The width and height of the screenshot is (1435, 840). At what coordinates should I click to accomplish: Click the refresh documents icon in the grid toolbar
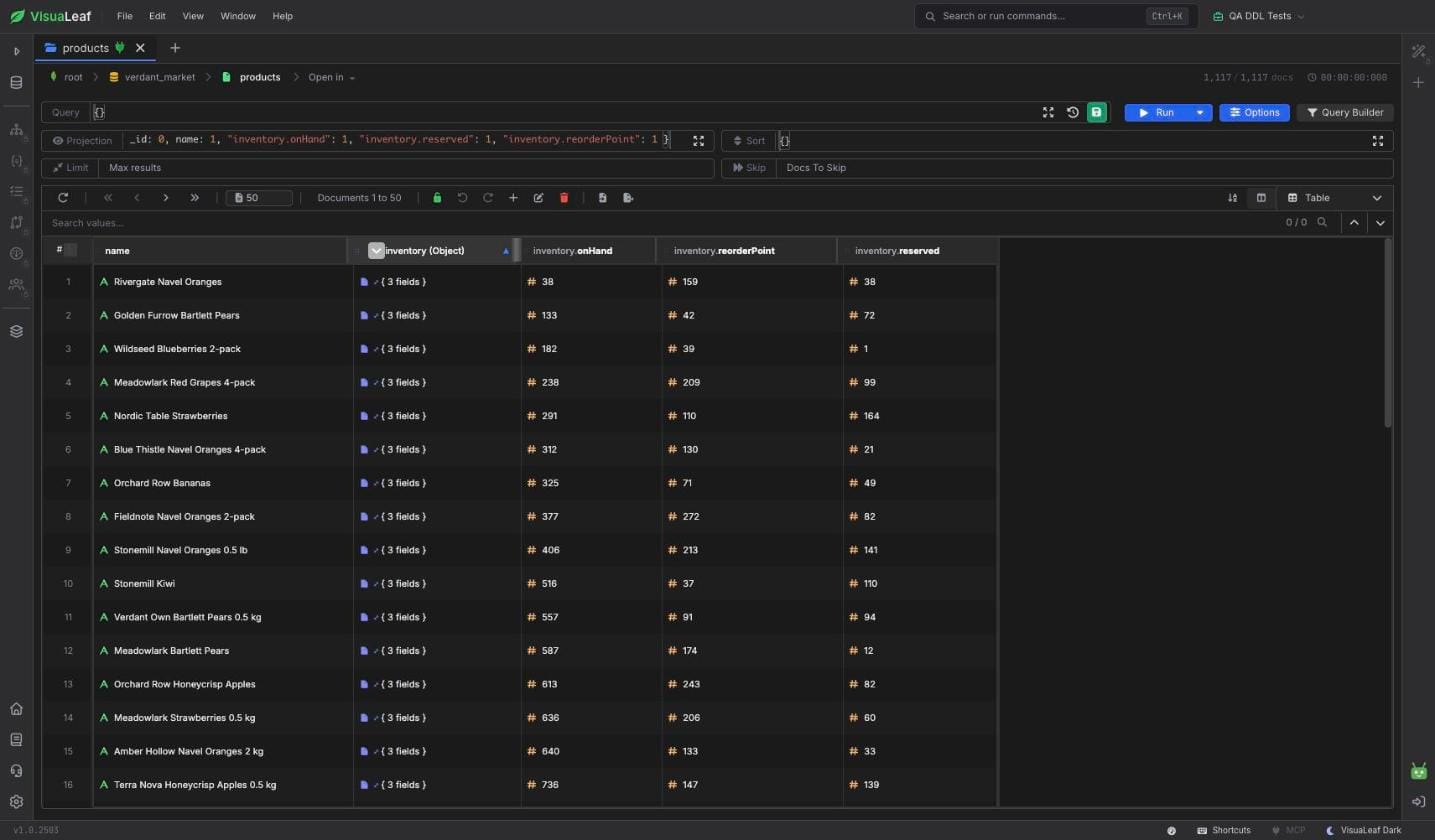coord(63,198)
